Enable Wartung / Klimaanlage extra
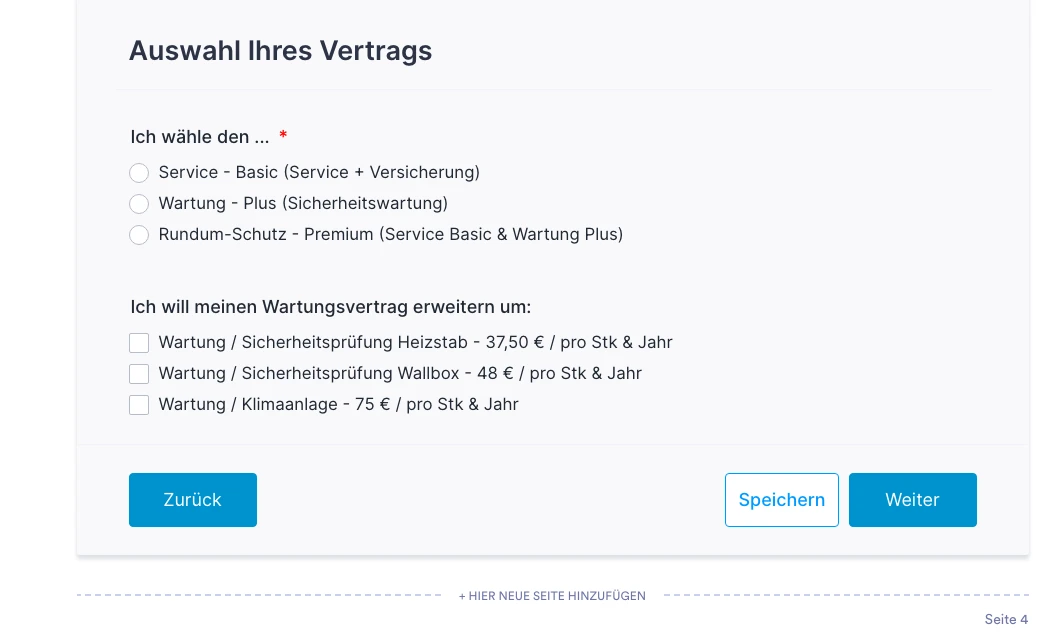 (x=139, y=405)
